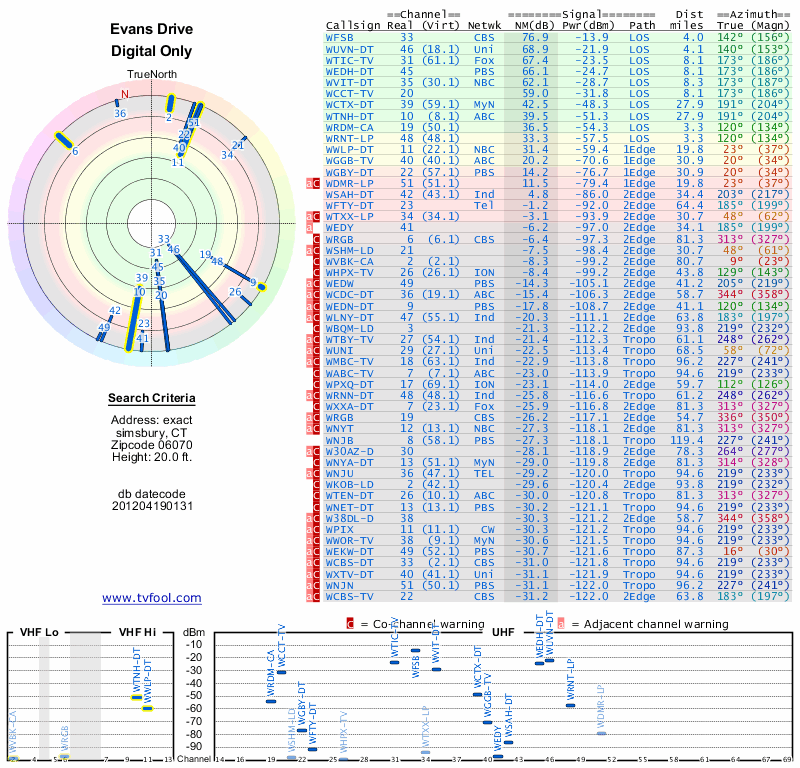Select the WPIX callsign
This screenshot has width=800, height=768.
[x=339, y=529]
